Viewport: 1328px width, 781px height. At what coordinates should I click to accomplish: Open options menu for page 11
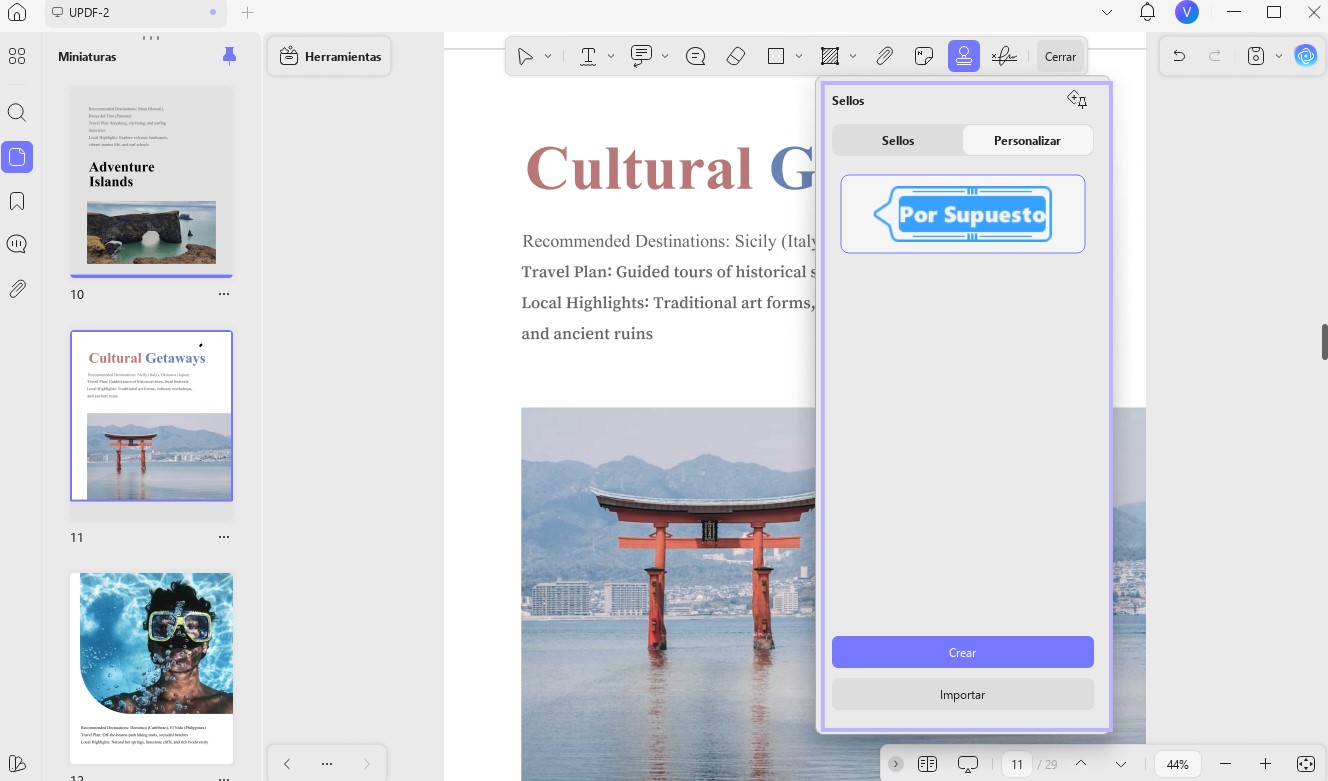[x=224, y=537]
